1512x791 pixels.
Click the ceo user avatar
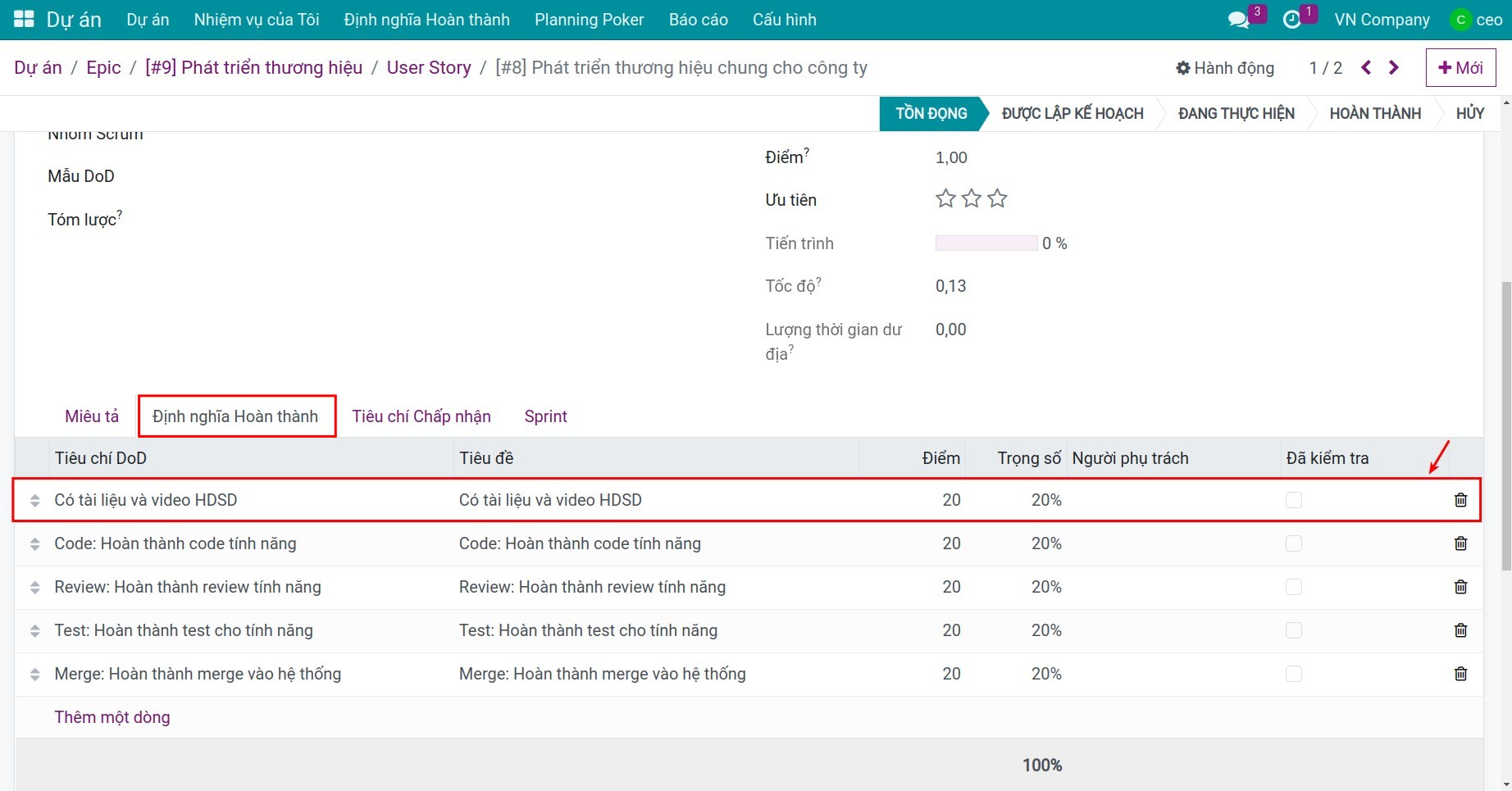[x=1460, y=20]
